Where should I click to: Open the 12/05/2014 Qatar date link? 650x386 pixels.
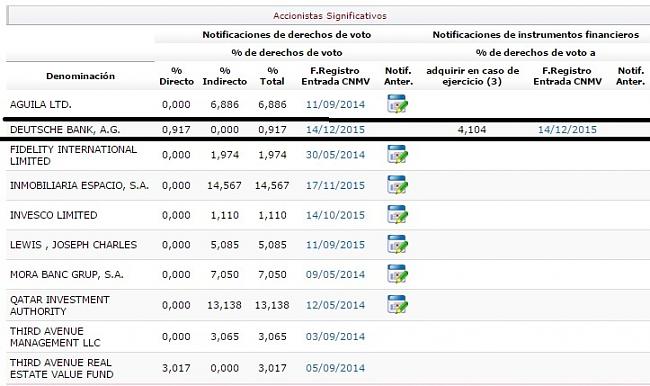click(x=335, y=305)
